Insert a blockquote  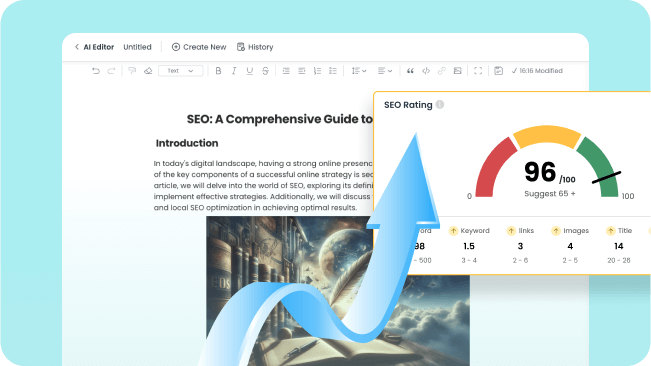(410, 71)
